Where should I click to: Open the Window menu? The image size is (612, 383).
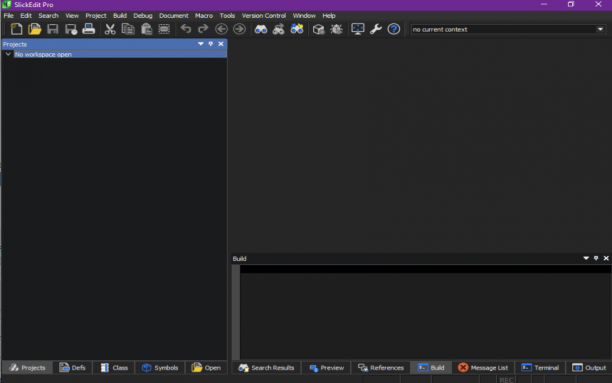tap(304, 16)
